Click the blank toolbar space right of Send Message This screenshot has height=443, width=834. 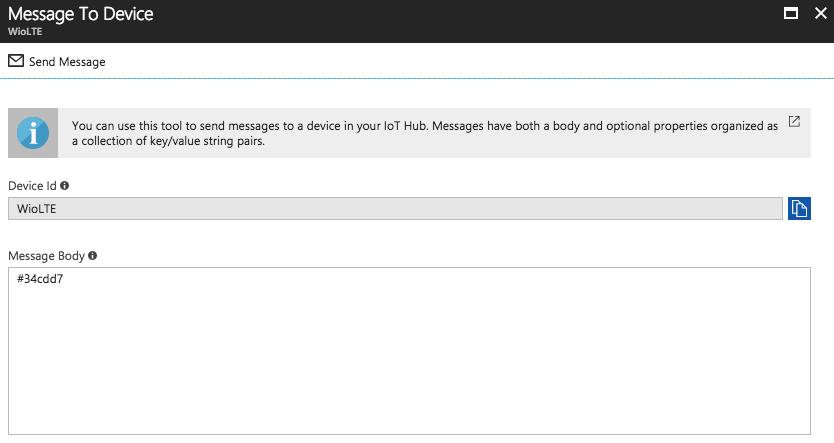pyautogui.click(x=450, y=61)
